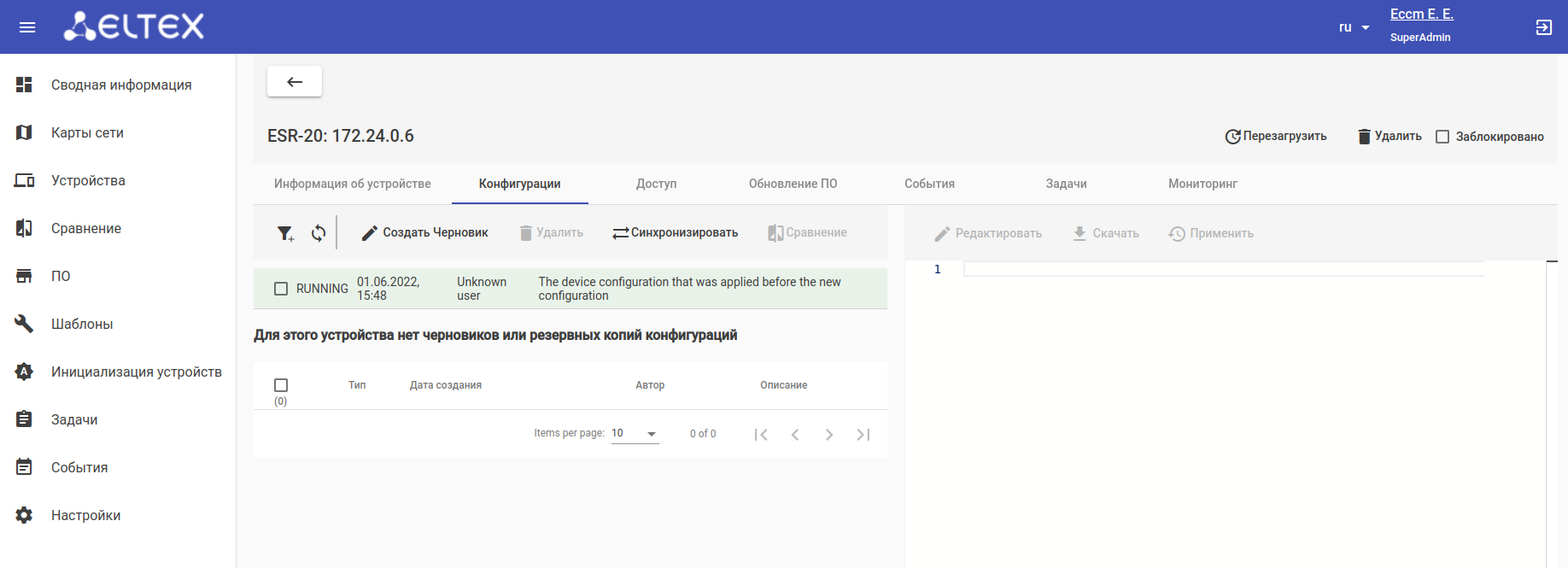Open the add filter icon
Screen dimensions: 1568x568
pos(285,233)
